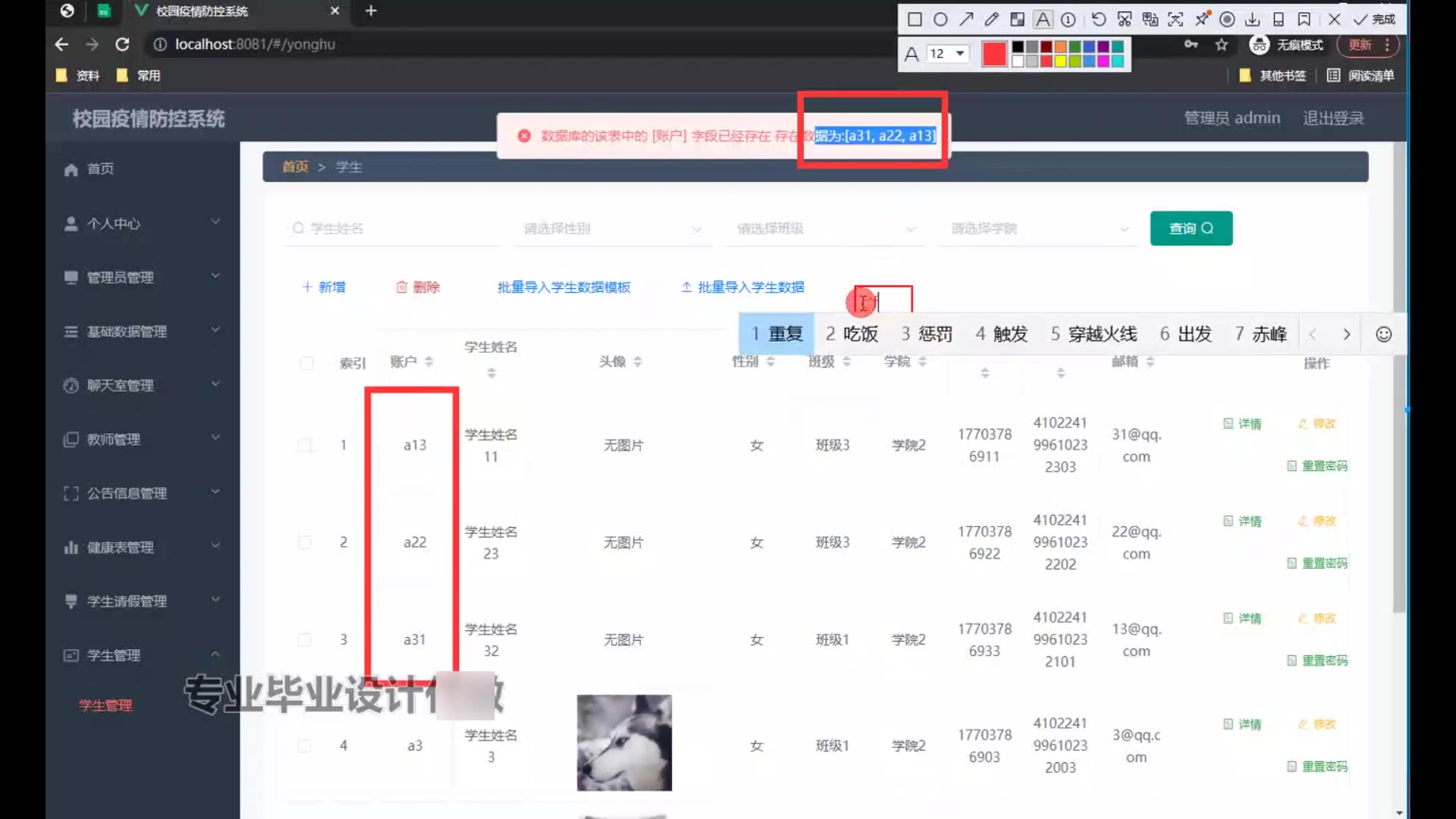The height and width of the screenshot is (819, 1456).
Task: Expand the 健康表管理 sidebar menu
Action: (143, 548)
